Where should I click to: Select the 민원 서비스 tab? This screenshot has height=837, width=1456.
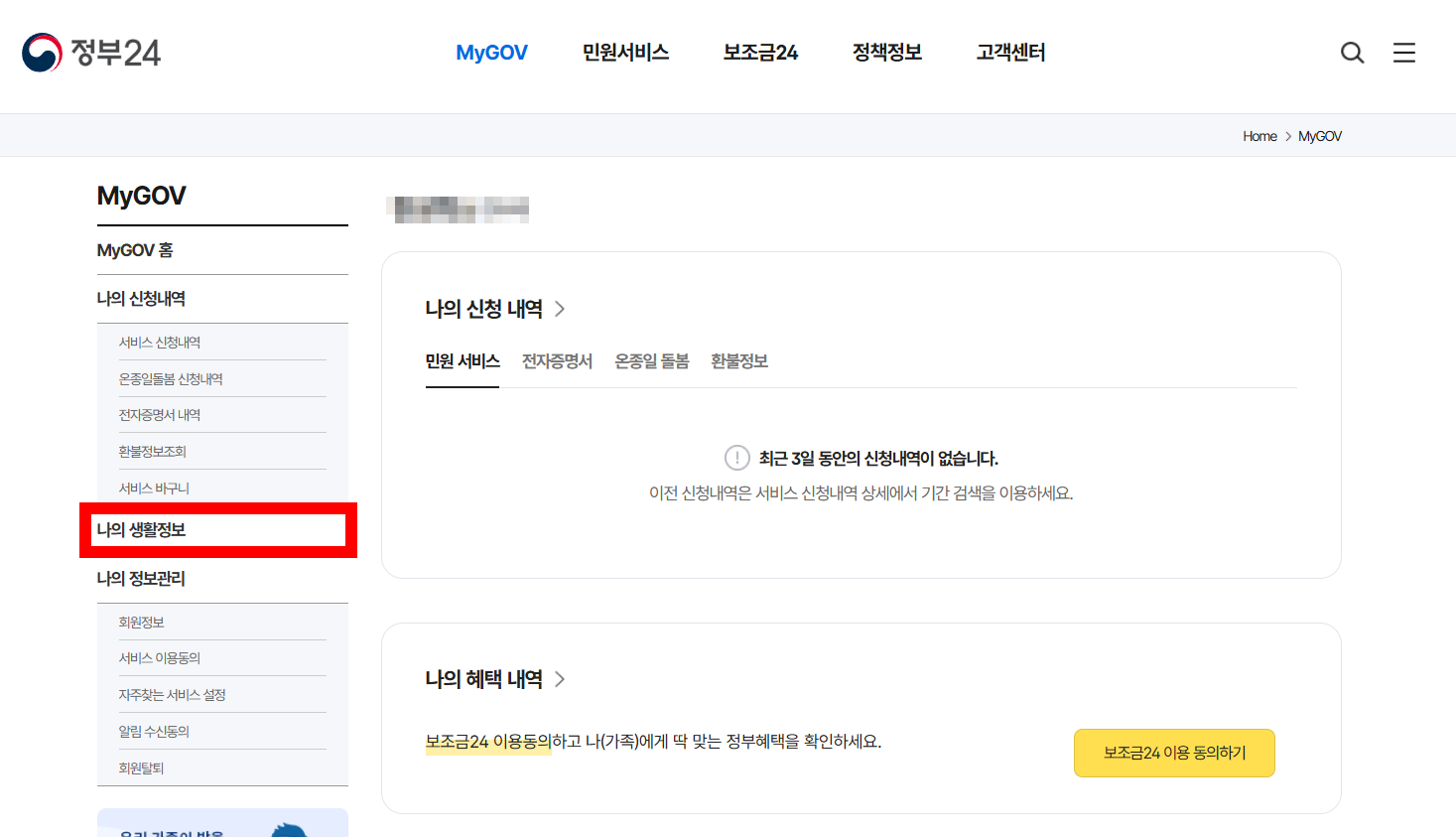click(x=463, y=361)
